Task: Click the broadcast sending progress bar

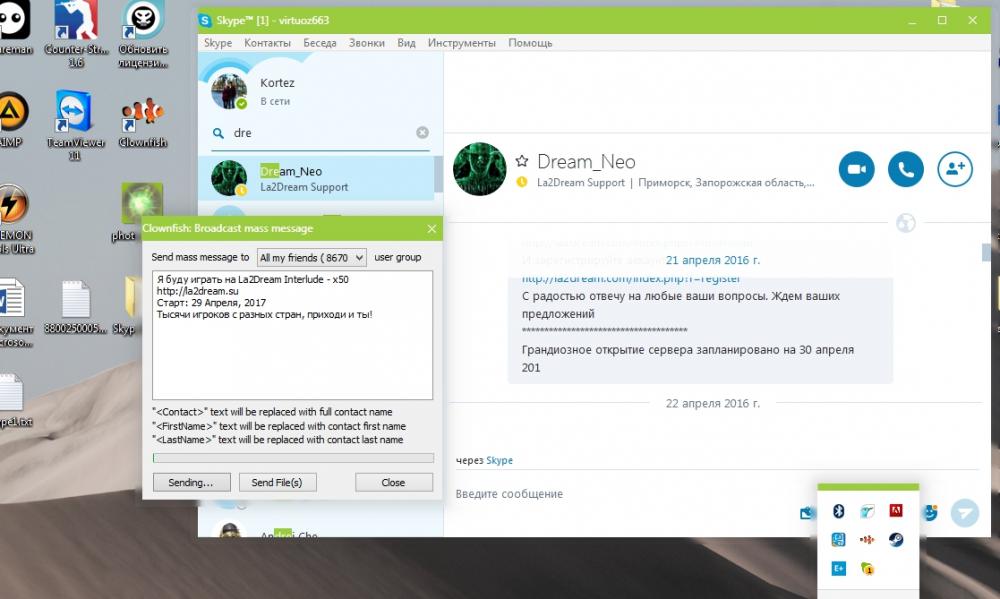Action: click(x=293, y=458)
